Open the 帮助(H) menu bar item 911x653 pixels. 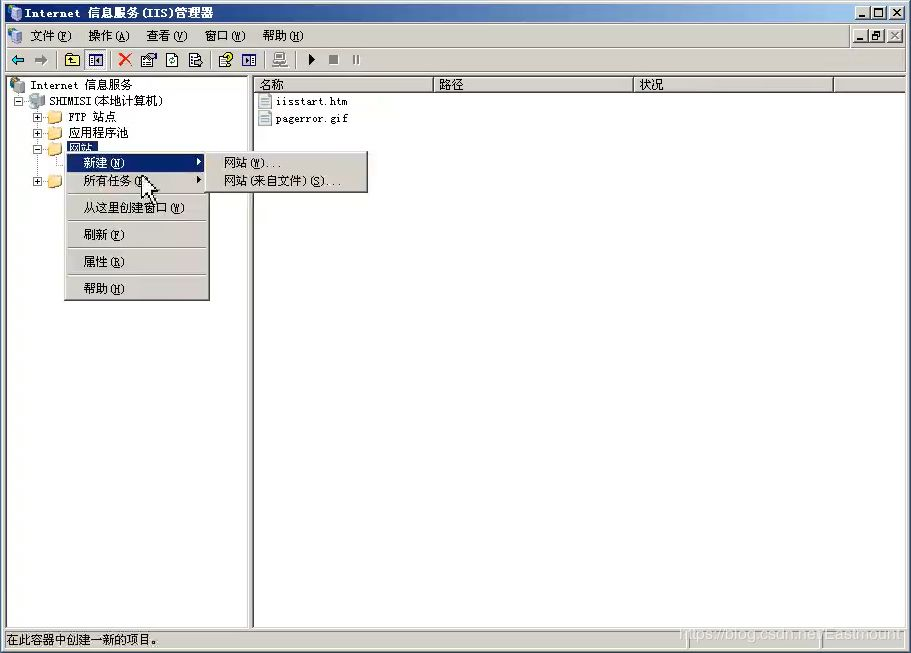(283, 36)
